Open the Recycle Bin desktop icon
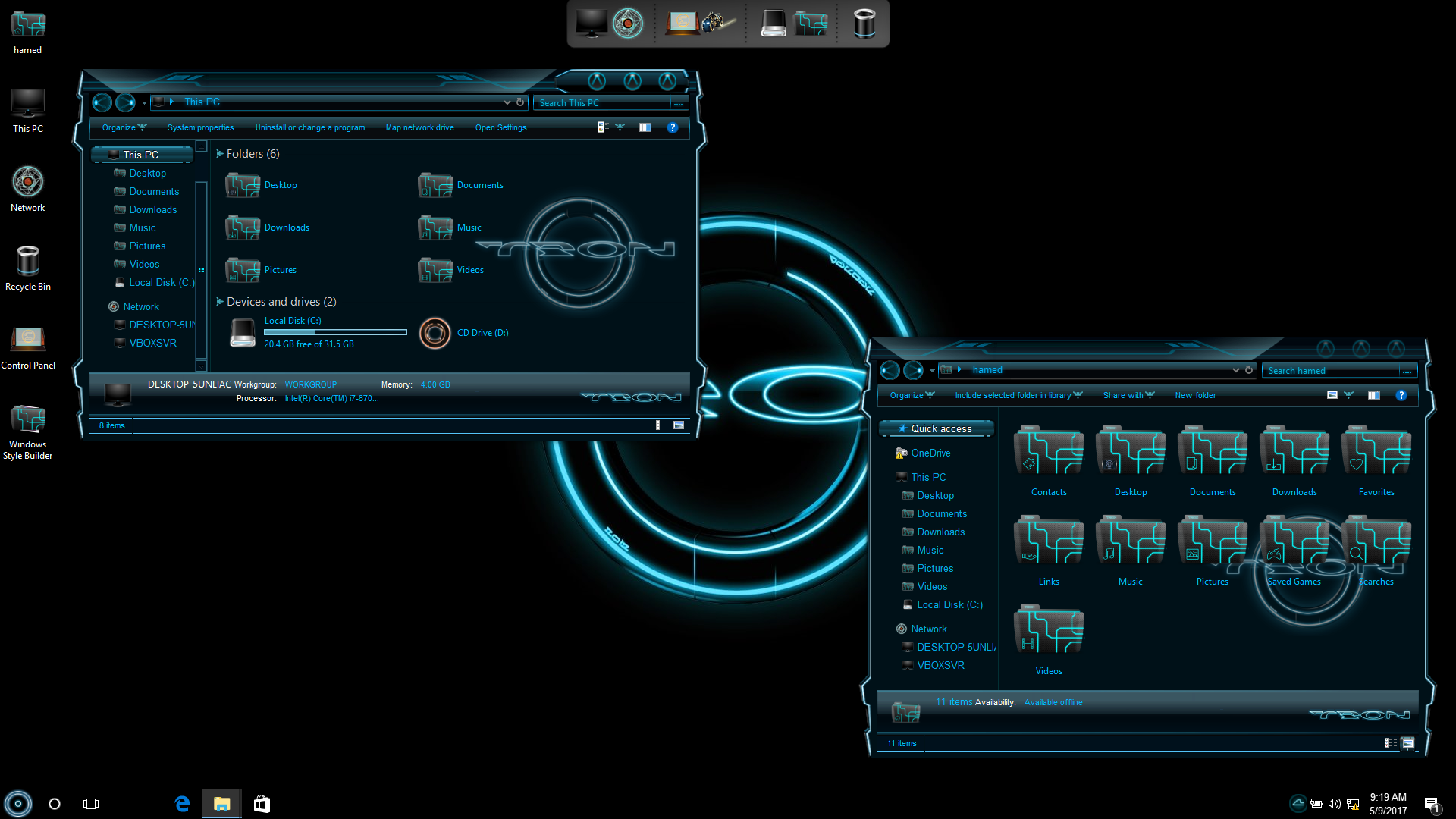The height and width of the screenshot is (819, 1456). click(x=28, y=262)
